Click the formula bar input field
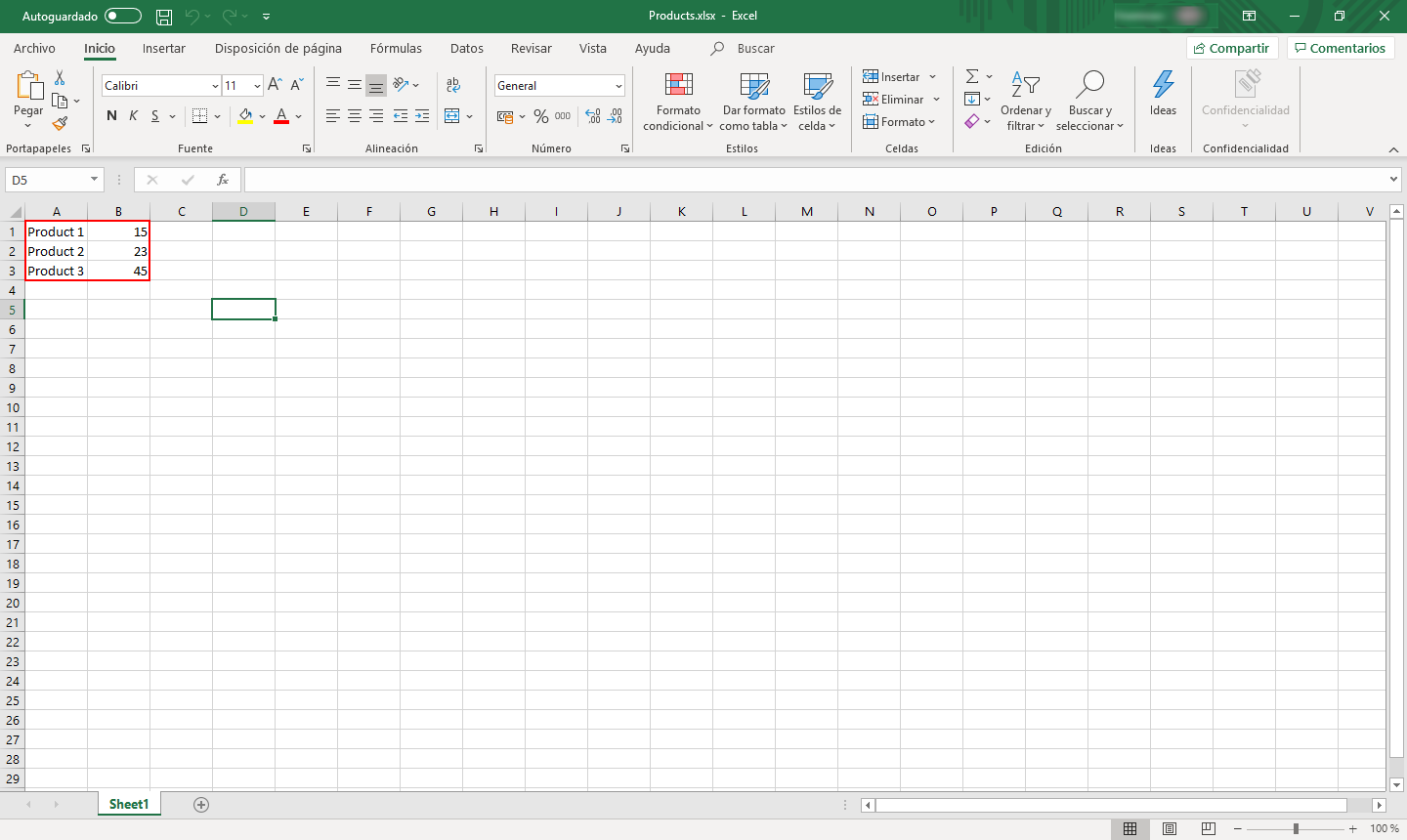The height and width of the screenshot is (840, 1407). coord(817,180)
